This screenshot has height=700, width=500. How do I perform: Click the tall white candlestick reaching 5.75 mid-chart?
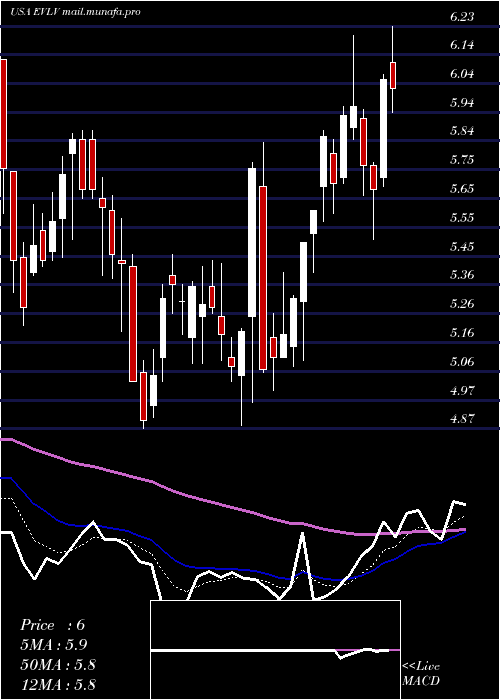click(x=252, y=242)
